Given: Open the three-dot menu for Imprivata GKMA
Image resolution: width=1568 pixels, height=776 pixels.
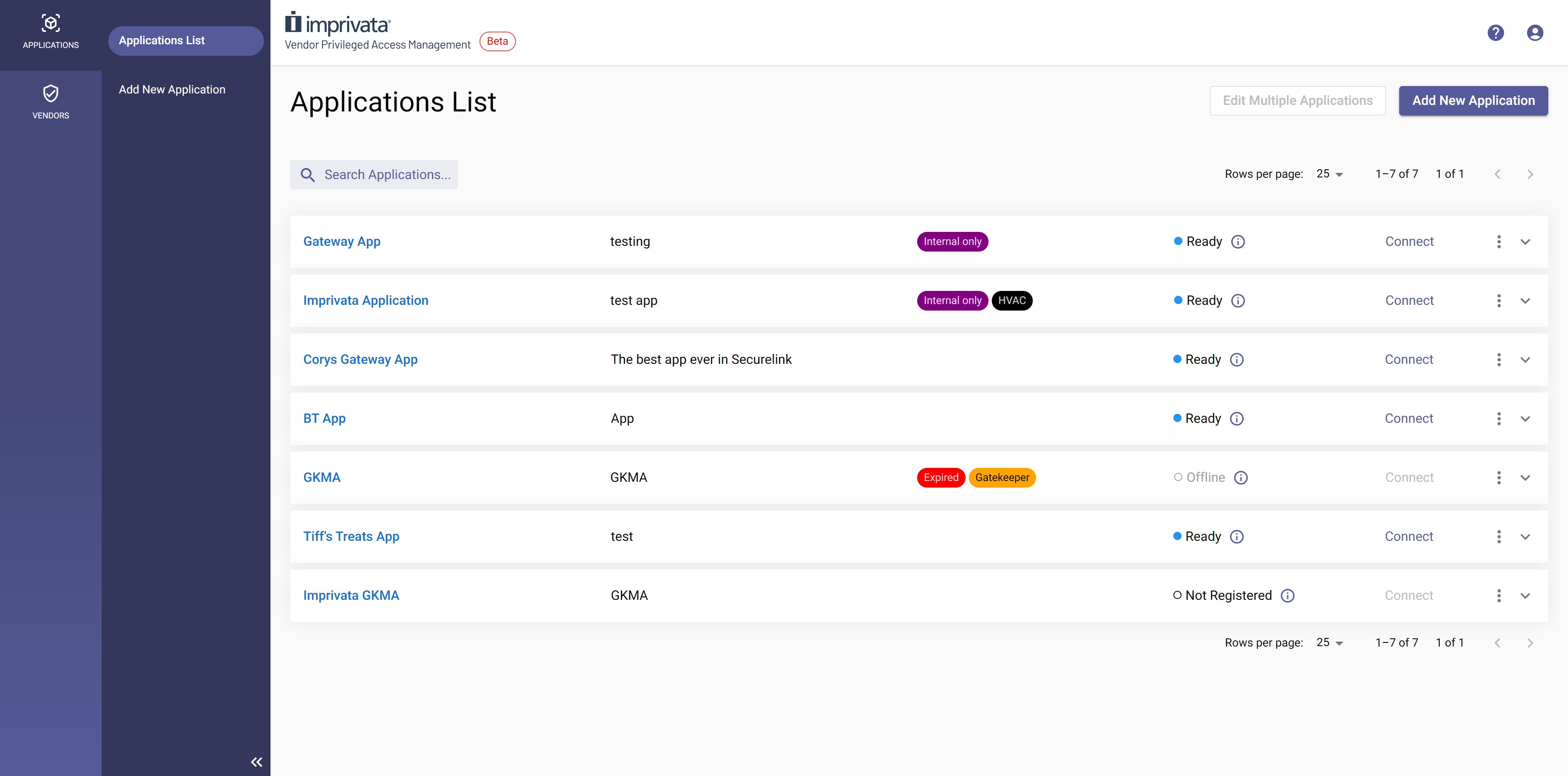Looking at the screenshot, I should (x=1499, y=596).
